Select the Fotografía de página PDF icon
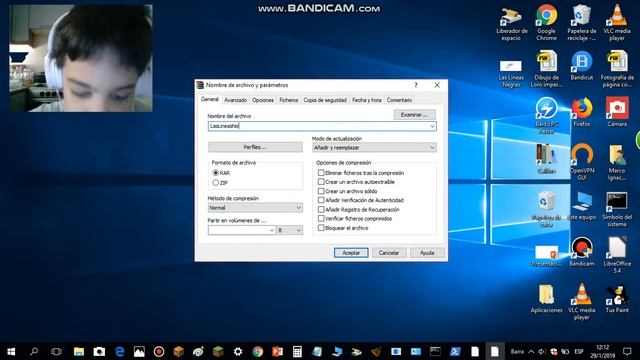 (x=617, y=69)
